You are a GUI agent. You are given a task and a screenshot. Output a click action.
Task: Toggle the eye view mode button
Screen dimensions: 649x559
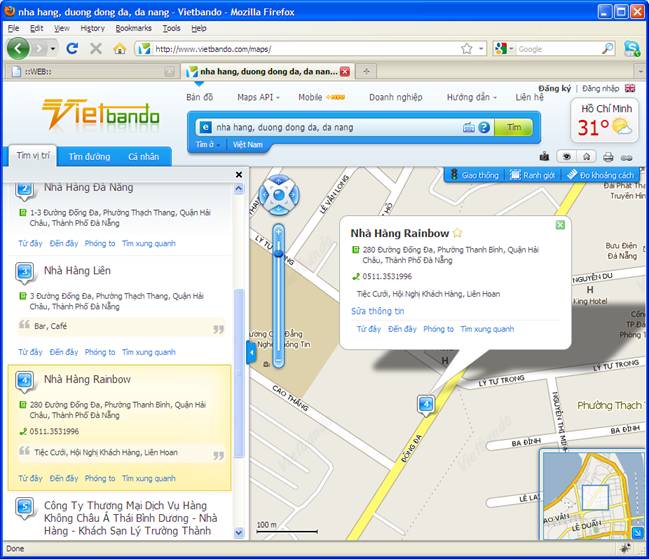pos(567,156)
